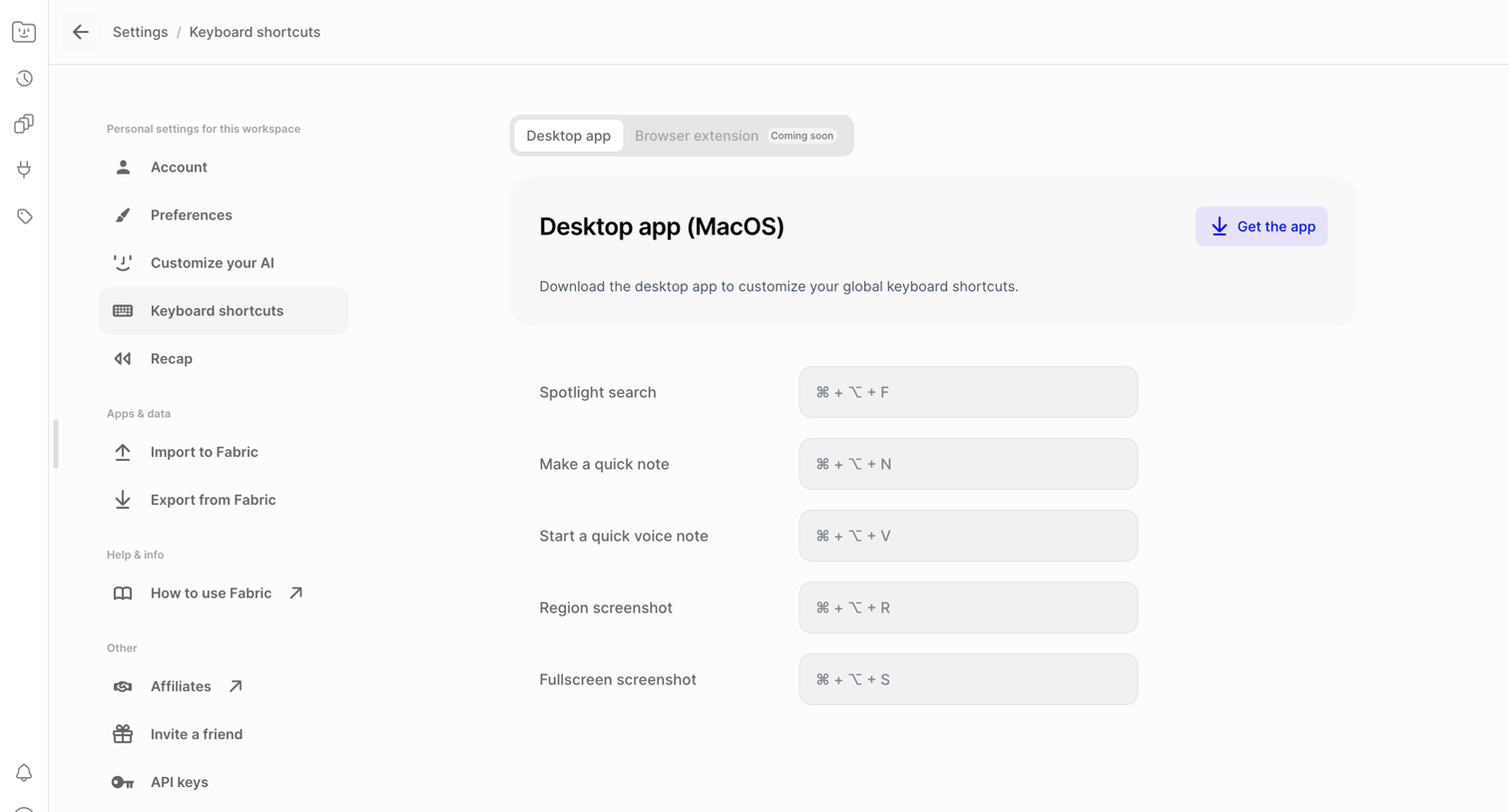Click the Spotlight search shortcut field

pyautogui.click(x=968, y=392)
